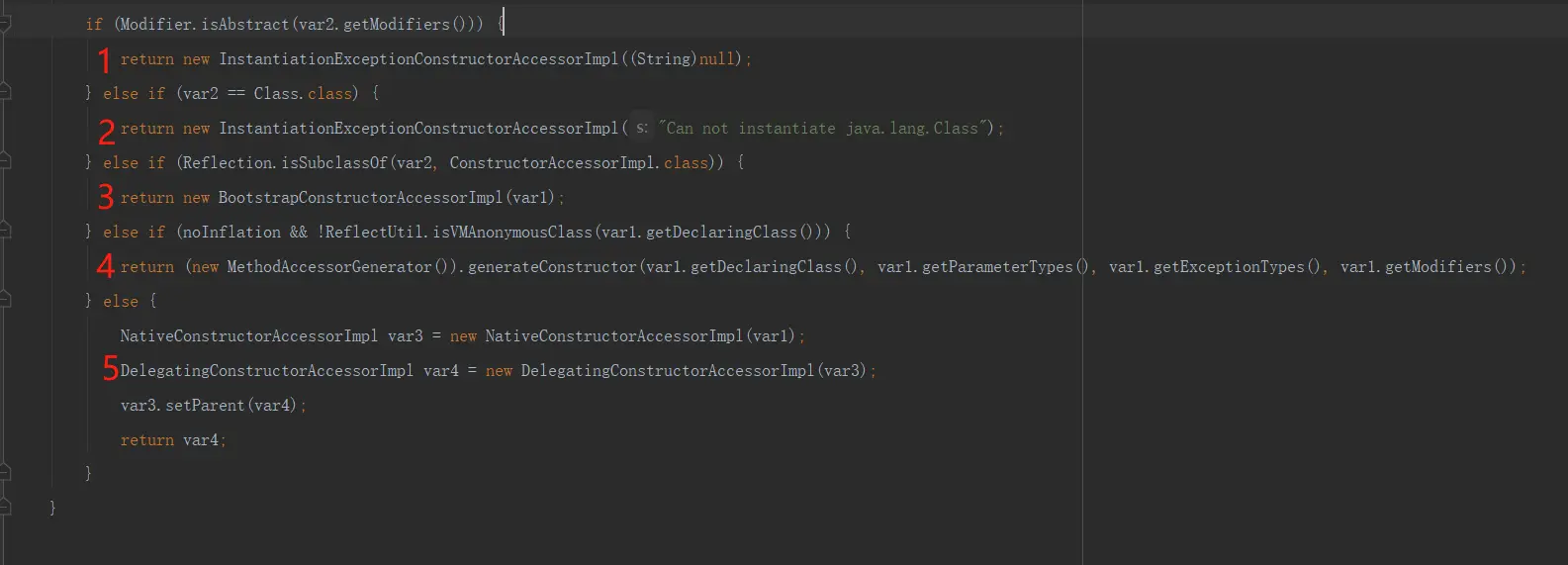Click 'ReflectUtil.isVMAnonymousClass' call
Viewport: 1568px width, 565px height.
(x=459, y=232)
